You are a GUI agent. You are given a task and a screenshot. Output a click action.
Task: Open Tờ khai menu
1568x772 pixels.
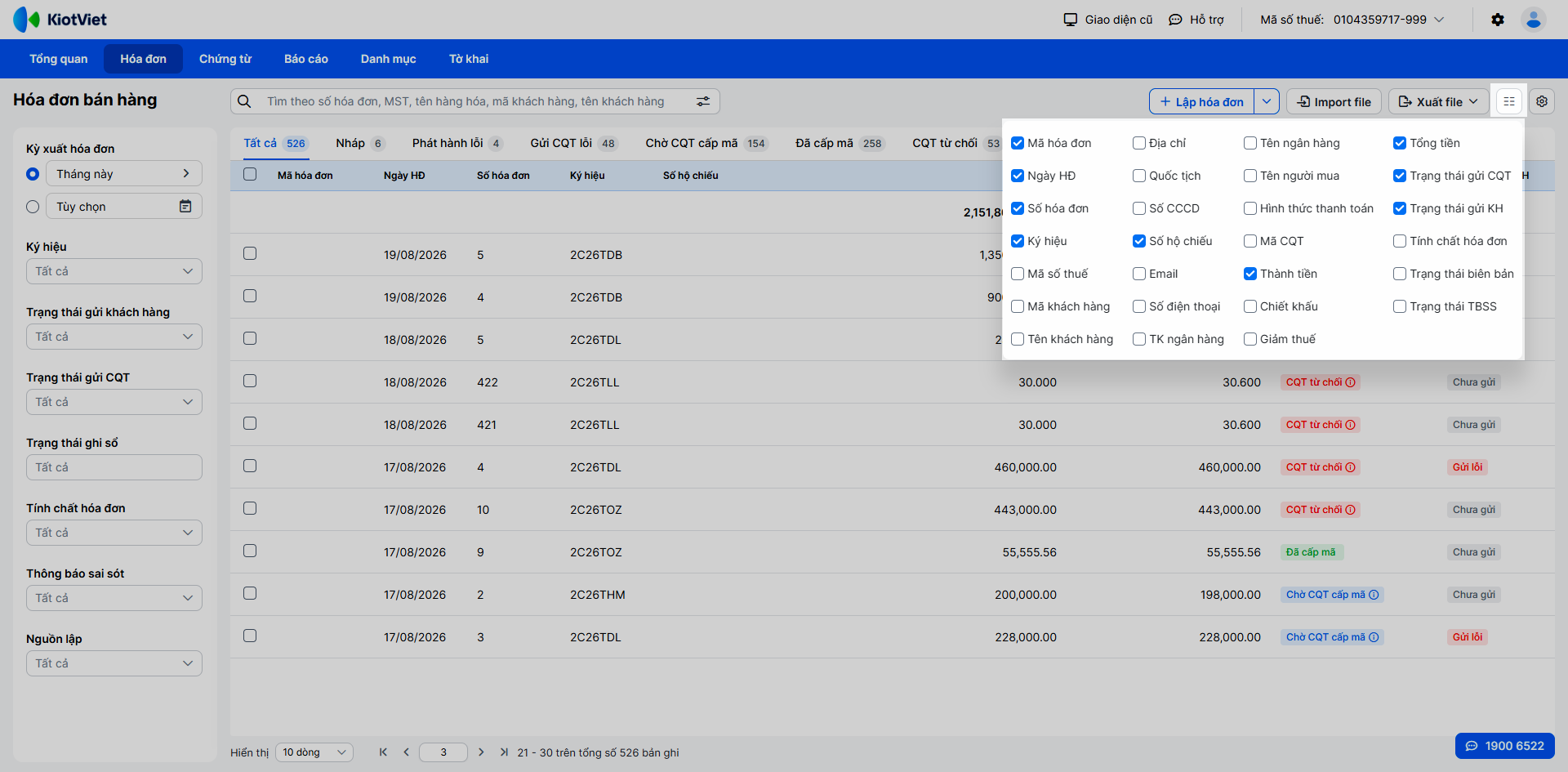click(x=469, y=59)
